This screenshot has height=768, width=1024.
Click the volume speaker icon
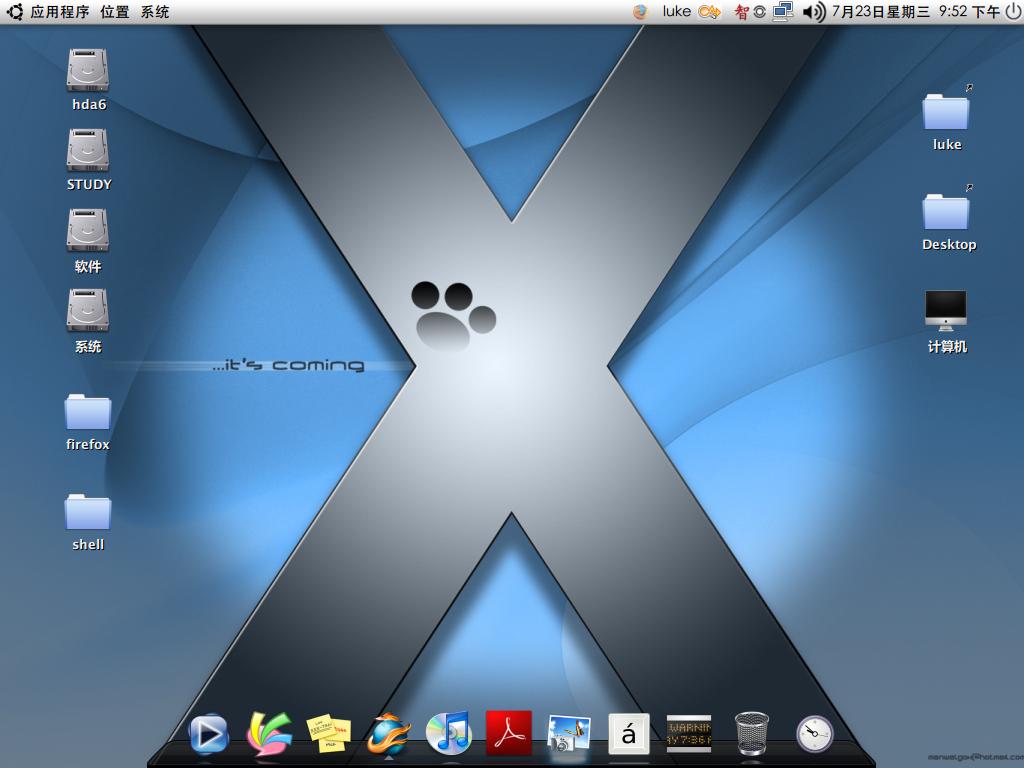[x=813, y=12]
